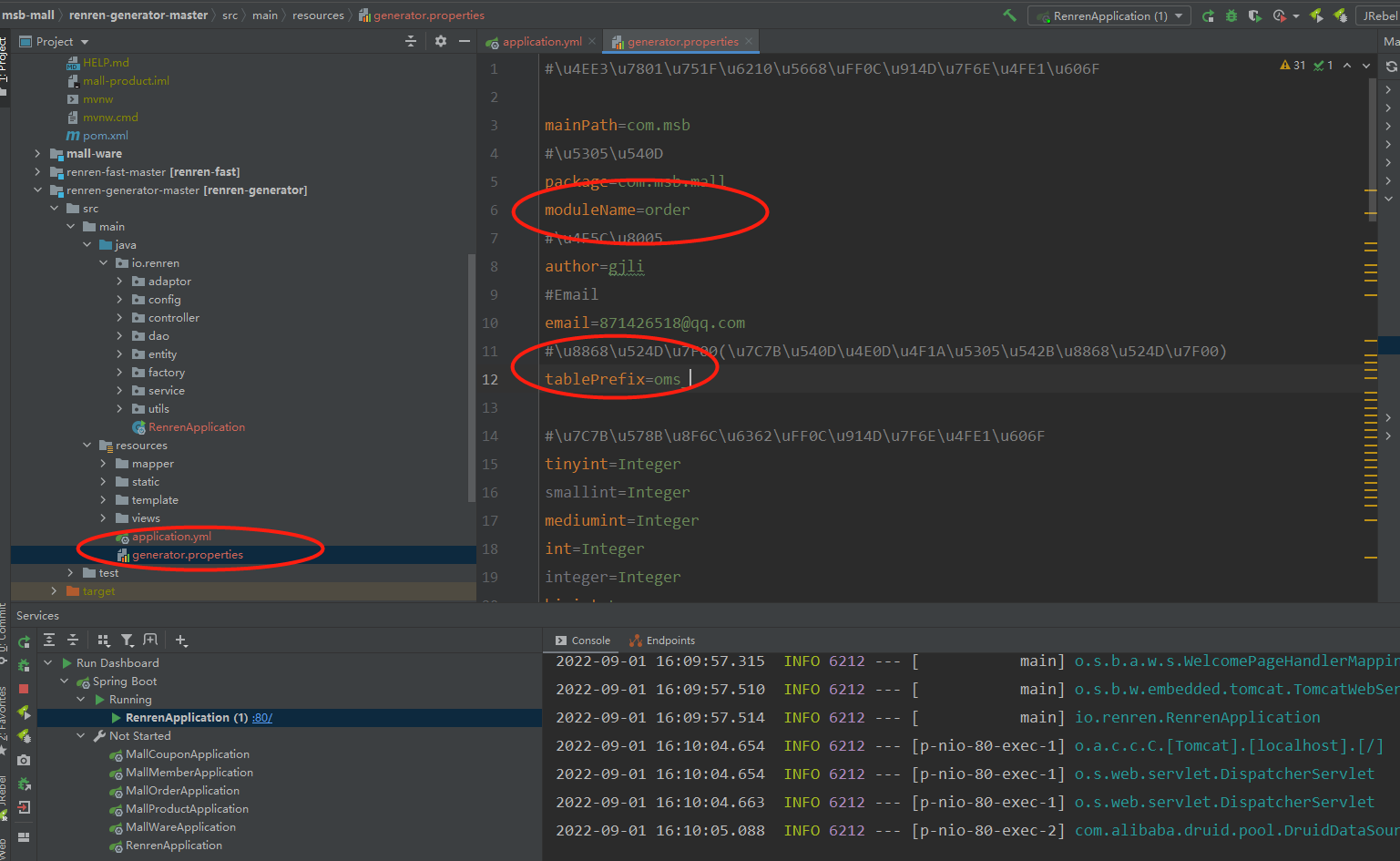This screenshot has height=861, width=1400.
Task: Open the JRebel panel button in the top toolbar
Action: point(1378,15)
